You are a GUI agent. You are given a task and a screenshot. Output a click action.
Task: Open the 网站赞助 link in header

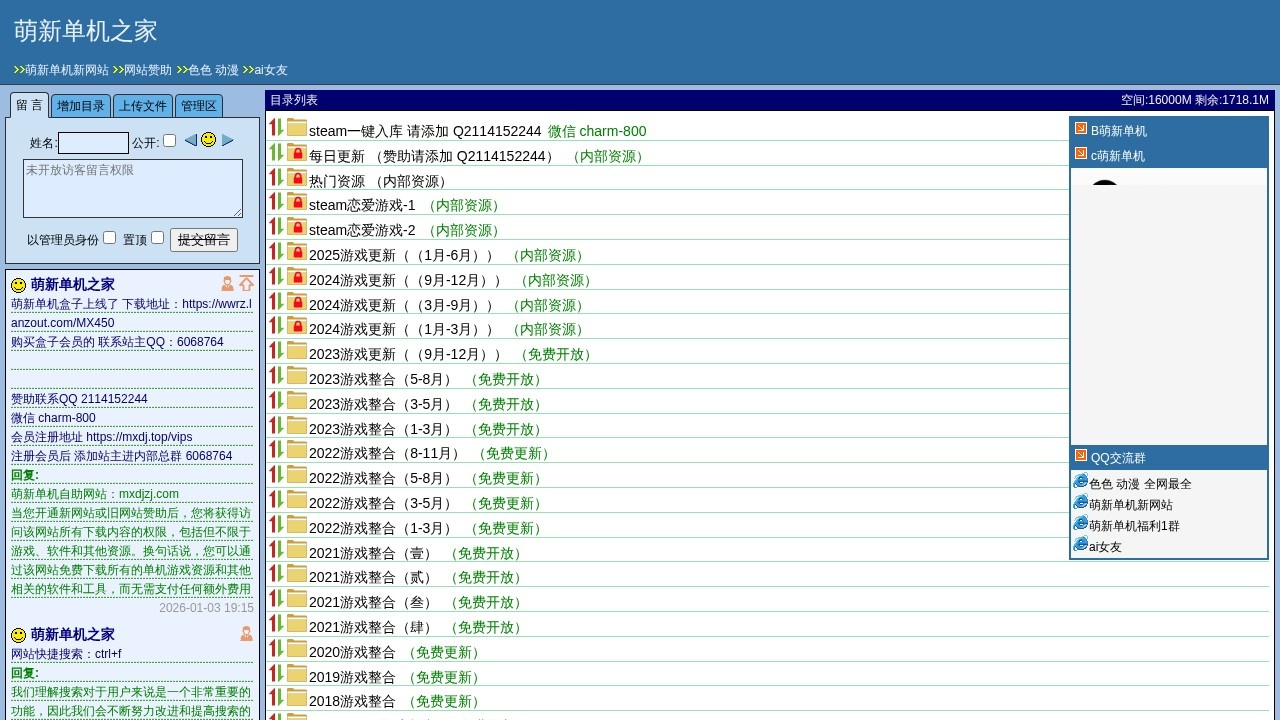click(147, 70)
